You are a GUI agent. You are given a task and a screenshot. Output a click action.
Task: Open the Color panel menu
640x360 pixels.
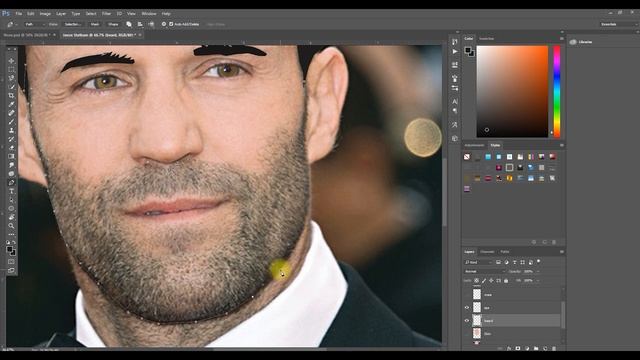coord(562,38)
